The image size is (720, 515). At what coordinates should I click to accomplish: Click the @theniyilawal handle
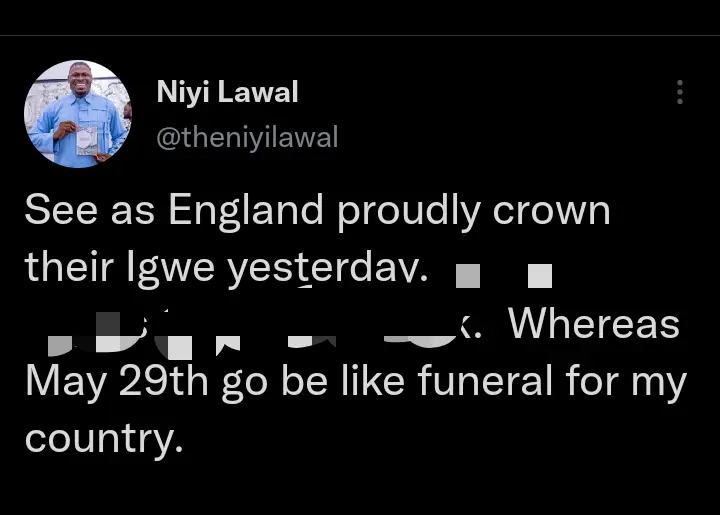click(x=247, y=137)
